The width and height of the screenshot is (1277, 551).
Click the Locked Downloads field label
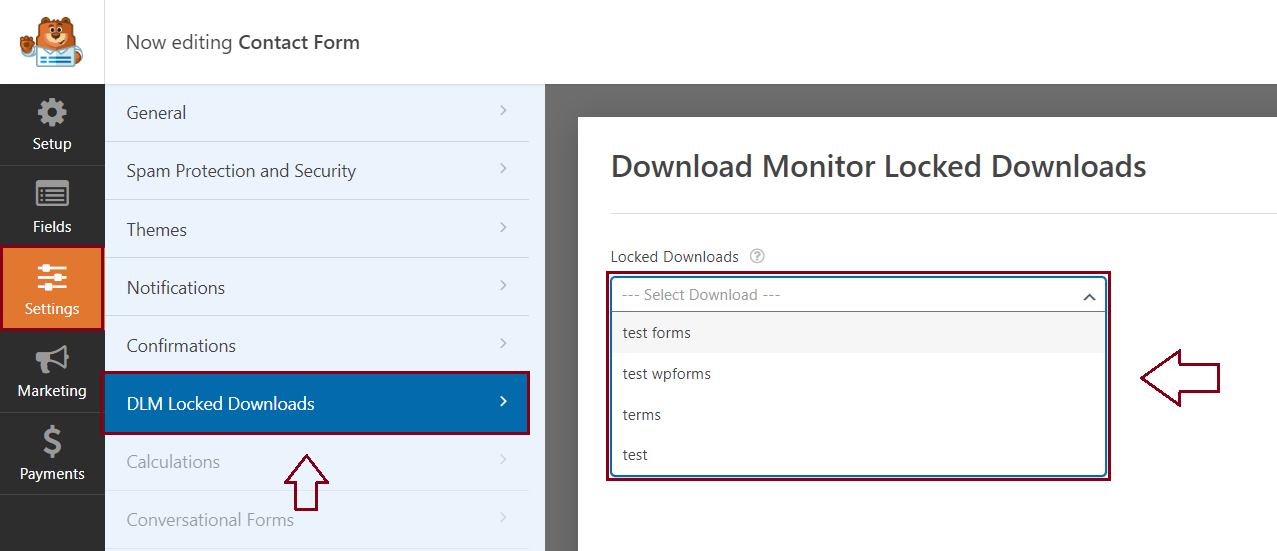coord(674,256)
